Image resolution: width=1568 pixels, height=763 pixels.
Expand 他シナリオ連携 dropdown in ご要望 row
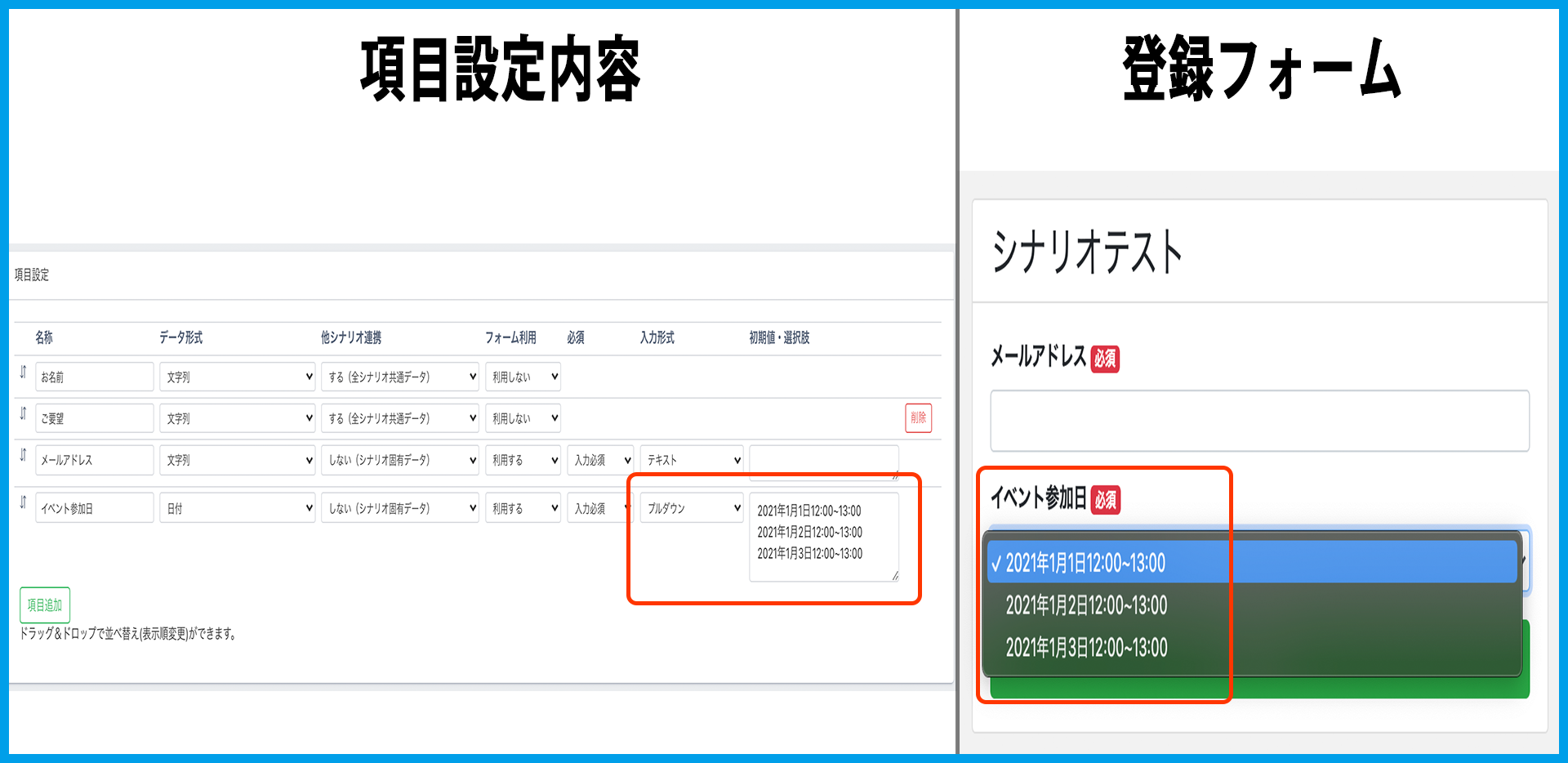(399, 418)
